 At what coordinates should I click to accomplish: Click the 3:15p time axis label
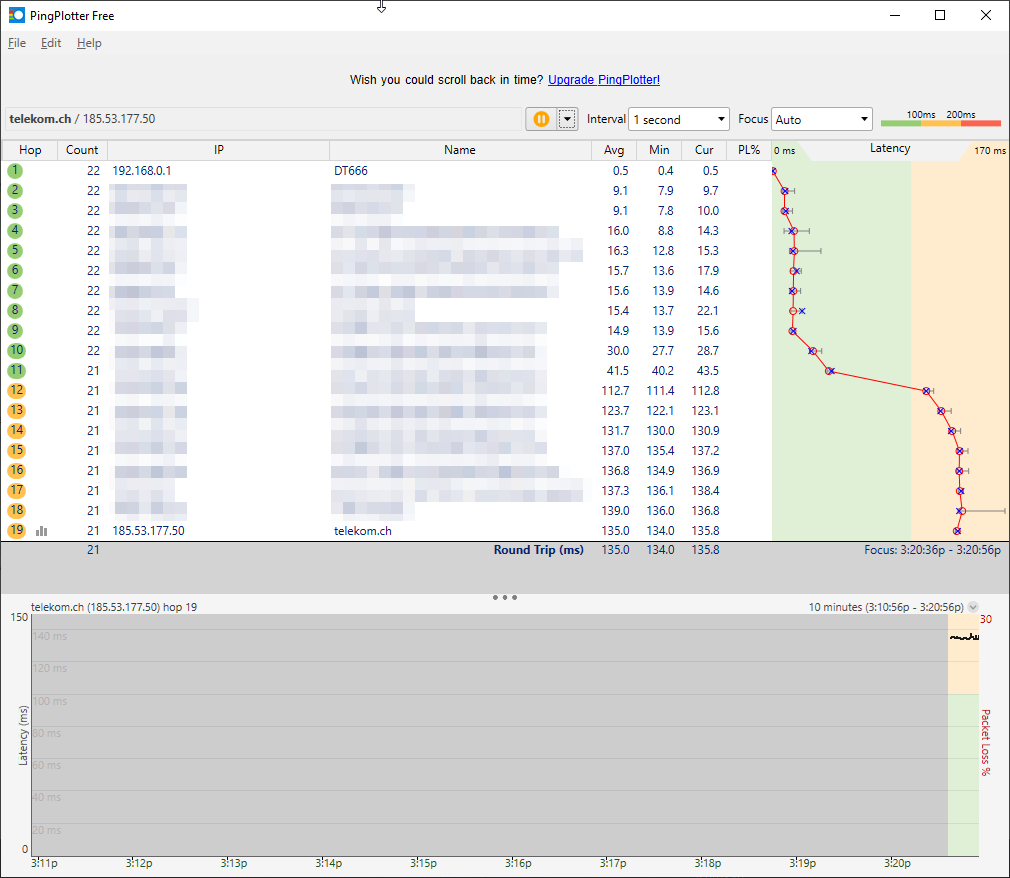[423, 863]
